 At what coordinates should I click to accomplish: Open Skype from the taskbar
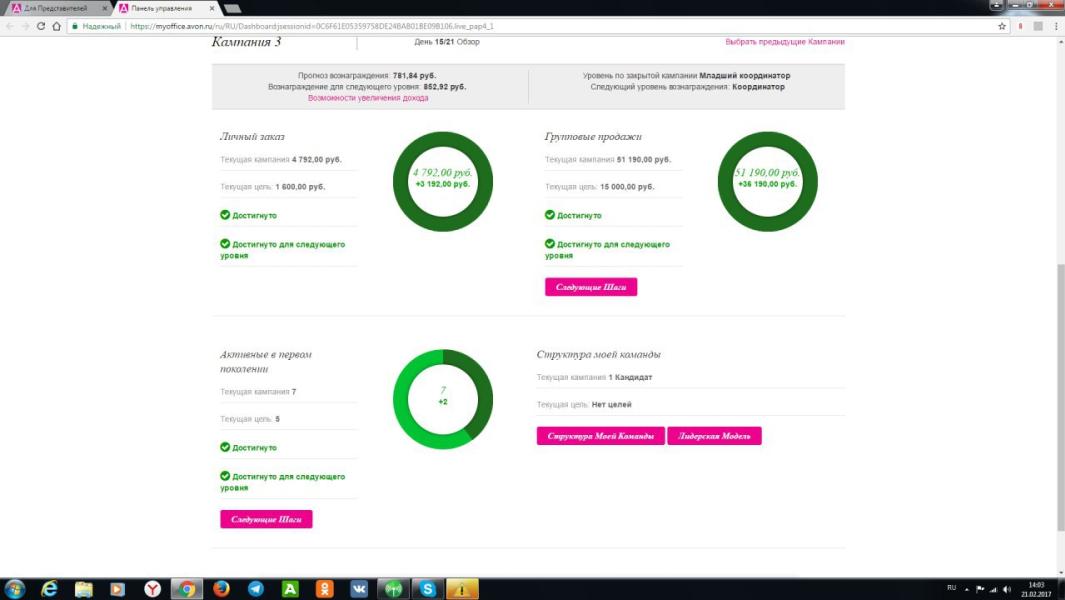coord(427,588)
